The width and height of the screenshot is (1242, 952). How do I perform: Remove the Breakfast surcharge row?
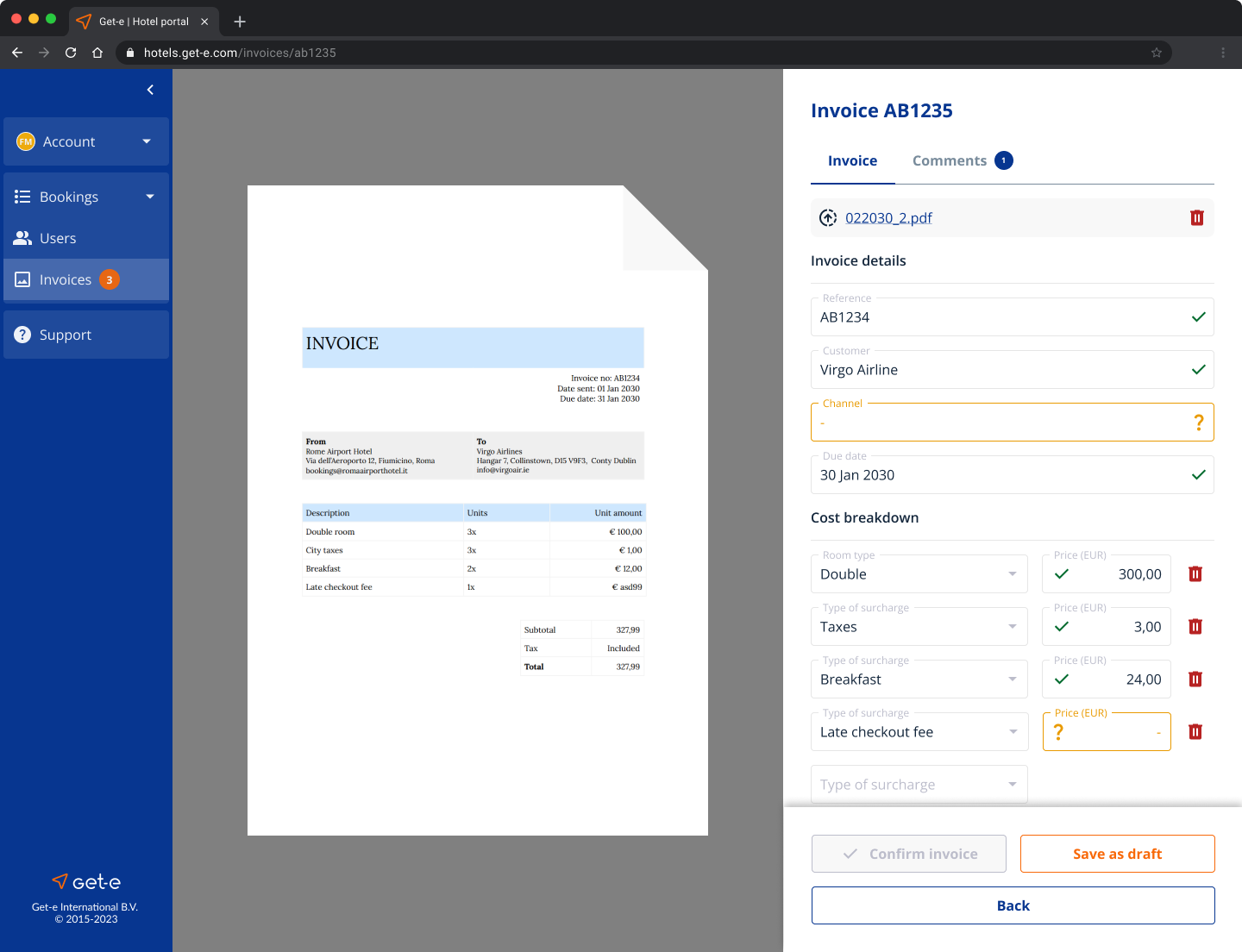pos(1195,680)
